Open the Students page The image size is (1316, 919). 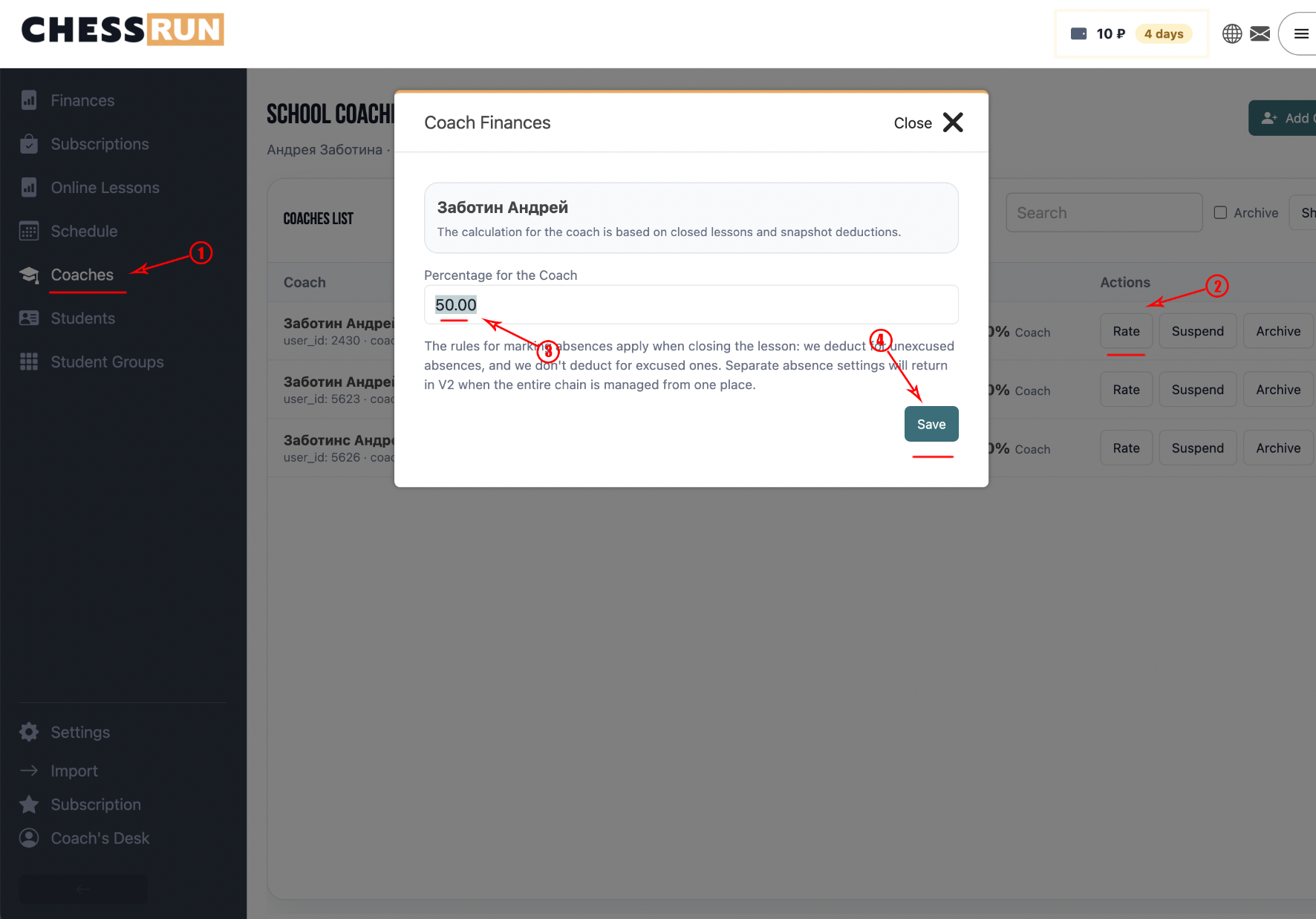coord(82,318)
